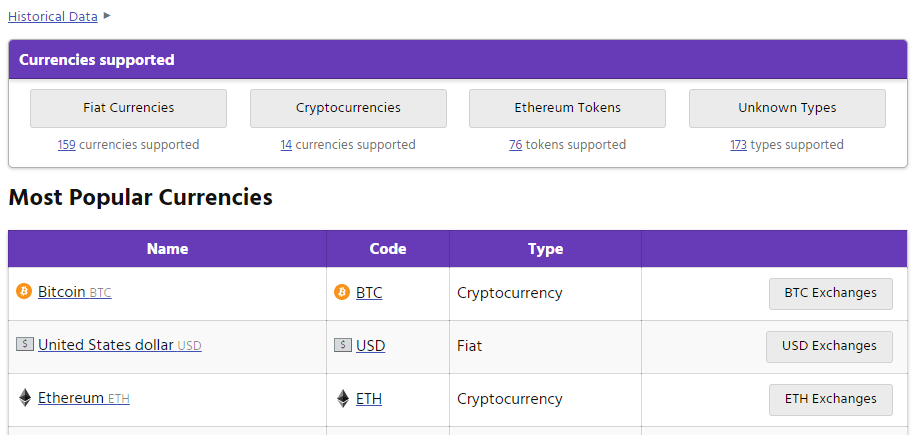Select the Fiat Currencies button

[x=128, y=108]
